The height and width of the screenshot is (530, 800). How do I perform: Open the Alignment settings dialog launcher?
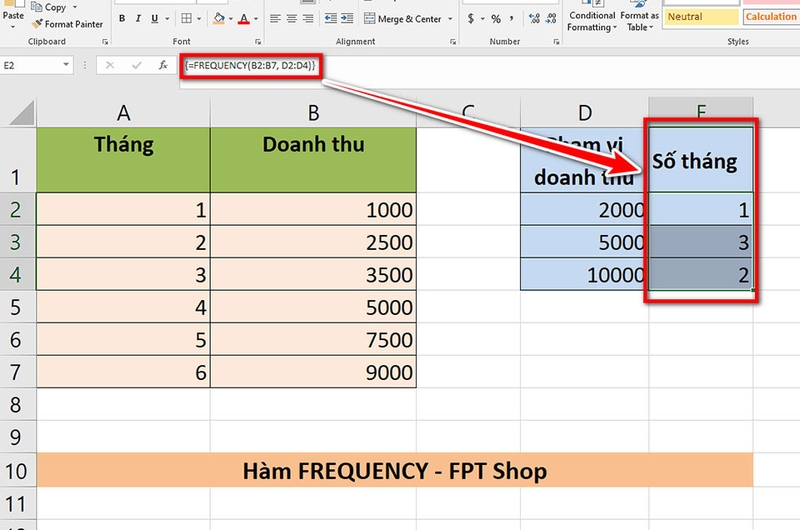click(453, 42)
